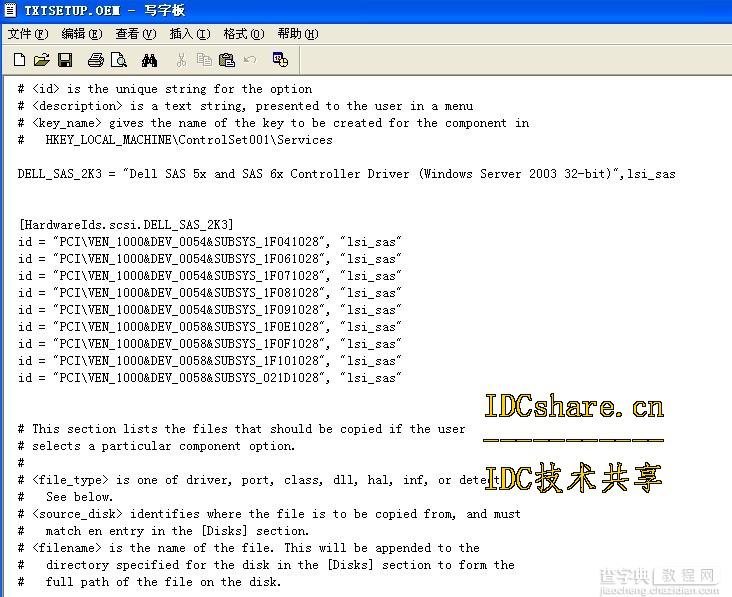Open the 帮助(H) menu
Viewport: 732px width, 597px height.
tap(298, 34)
